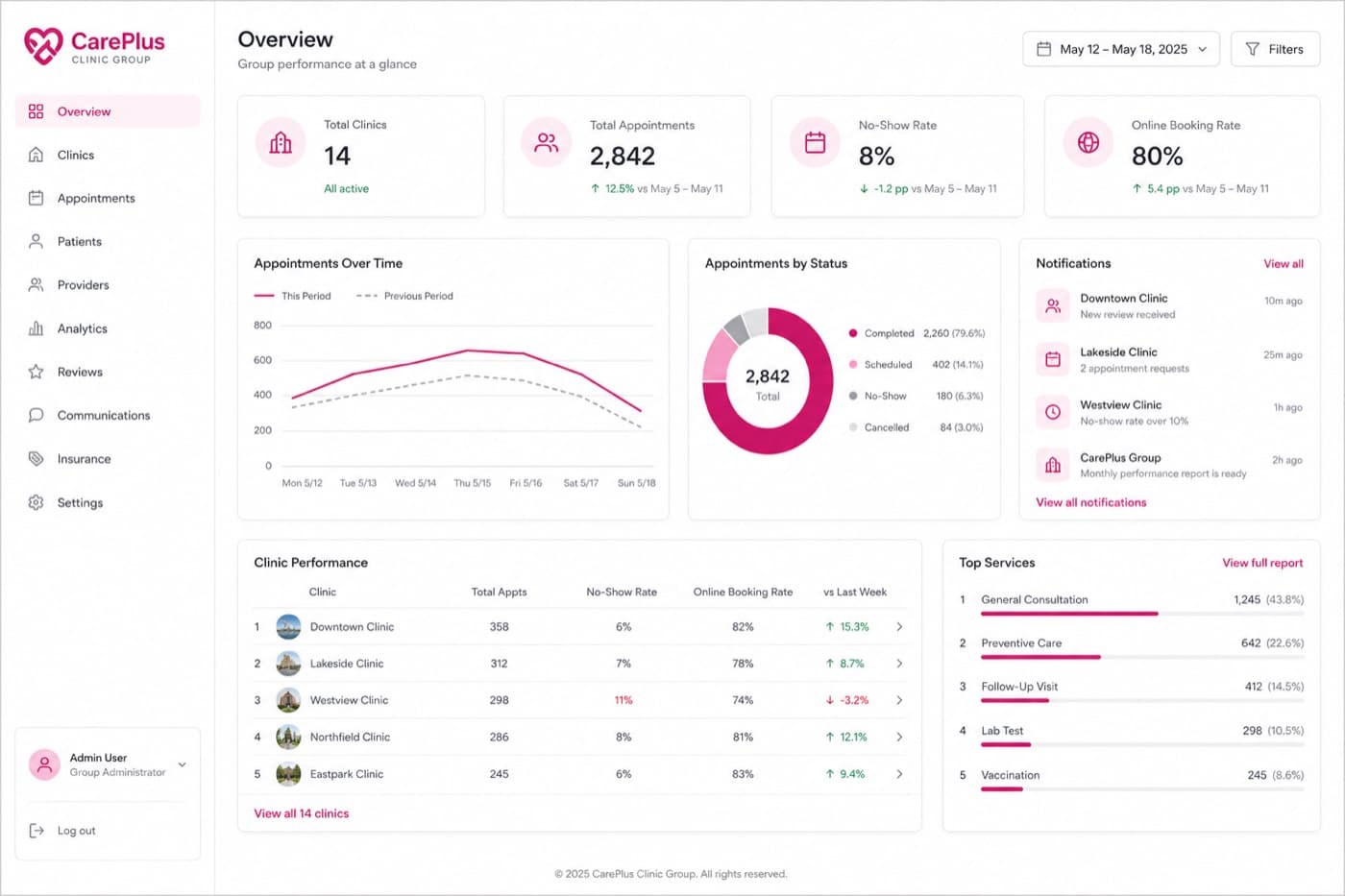Click the No-Show Rate calendar icon
The image size is (1345, 896).
(x=815, y=143)
